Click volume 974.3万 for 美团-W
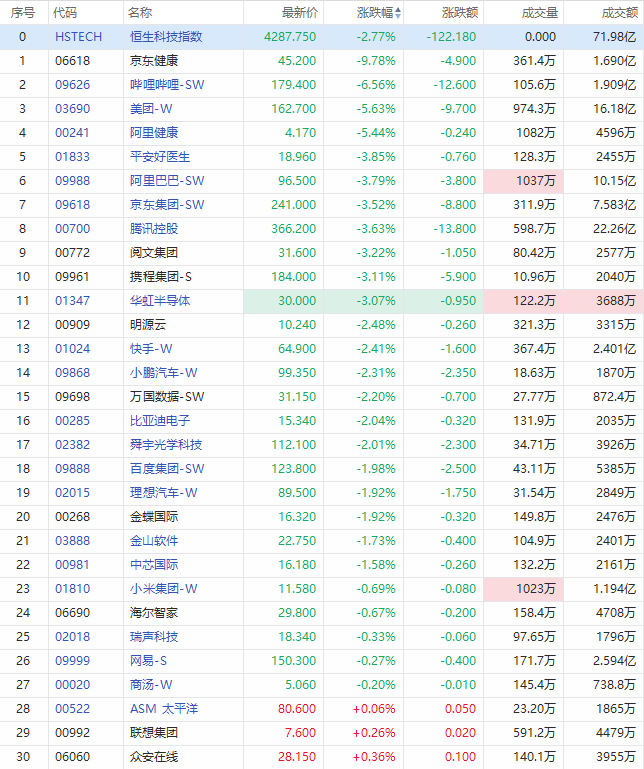 click(x=534, y=109)
